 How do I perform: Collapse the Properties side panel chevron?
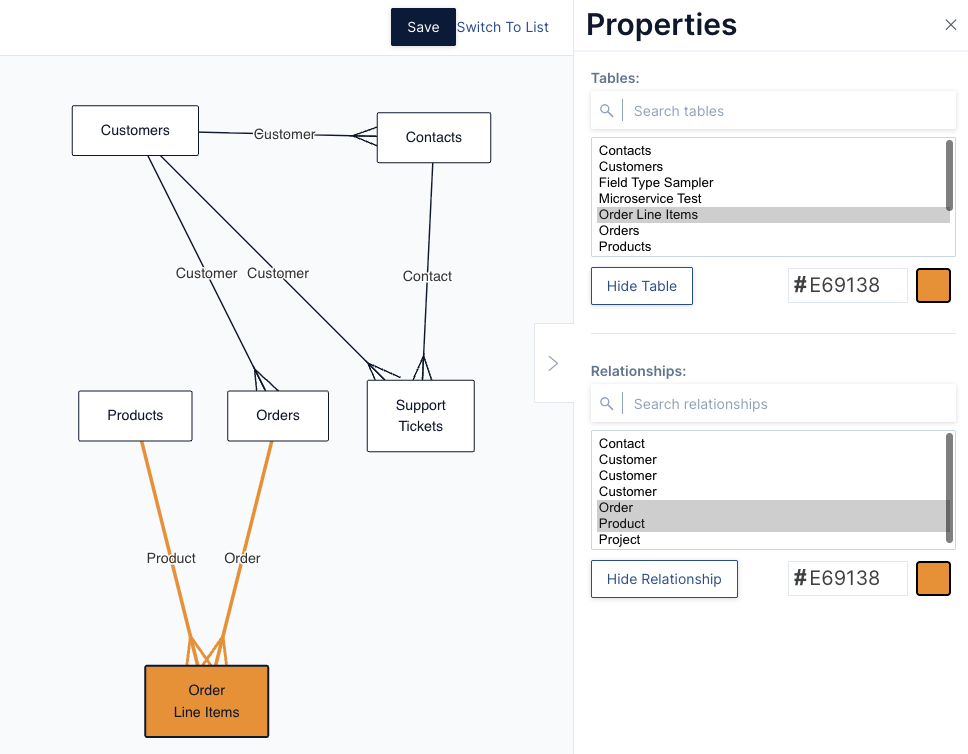pos(553,363)
